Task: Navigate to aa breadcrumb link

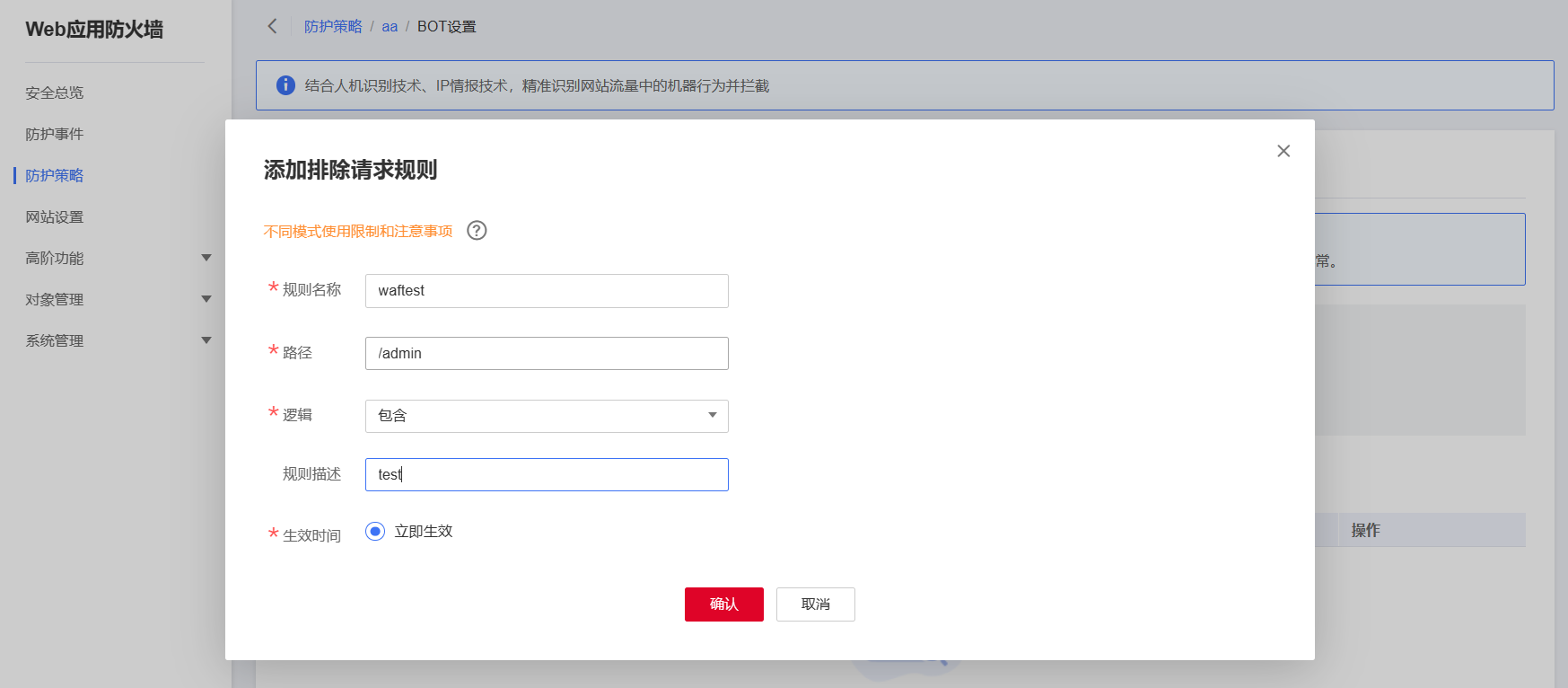Action: coord(390,27)
